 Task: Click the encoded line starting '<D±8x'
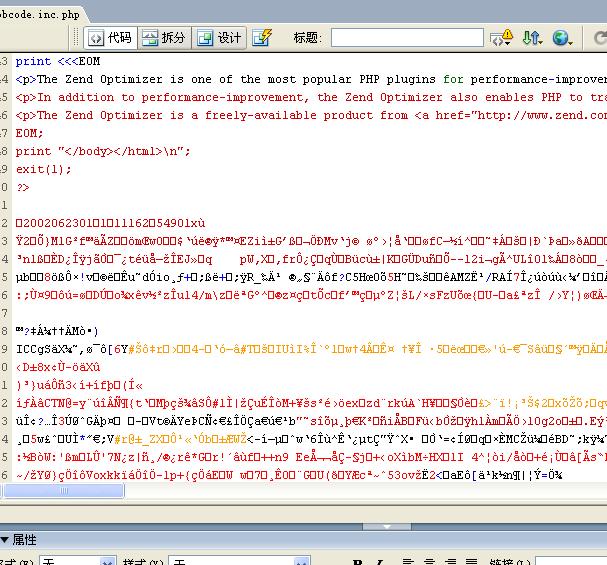click(58, 367)
